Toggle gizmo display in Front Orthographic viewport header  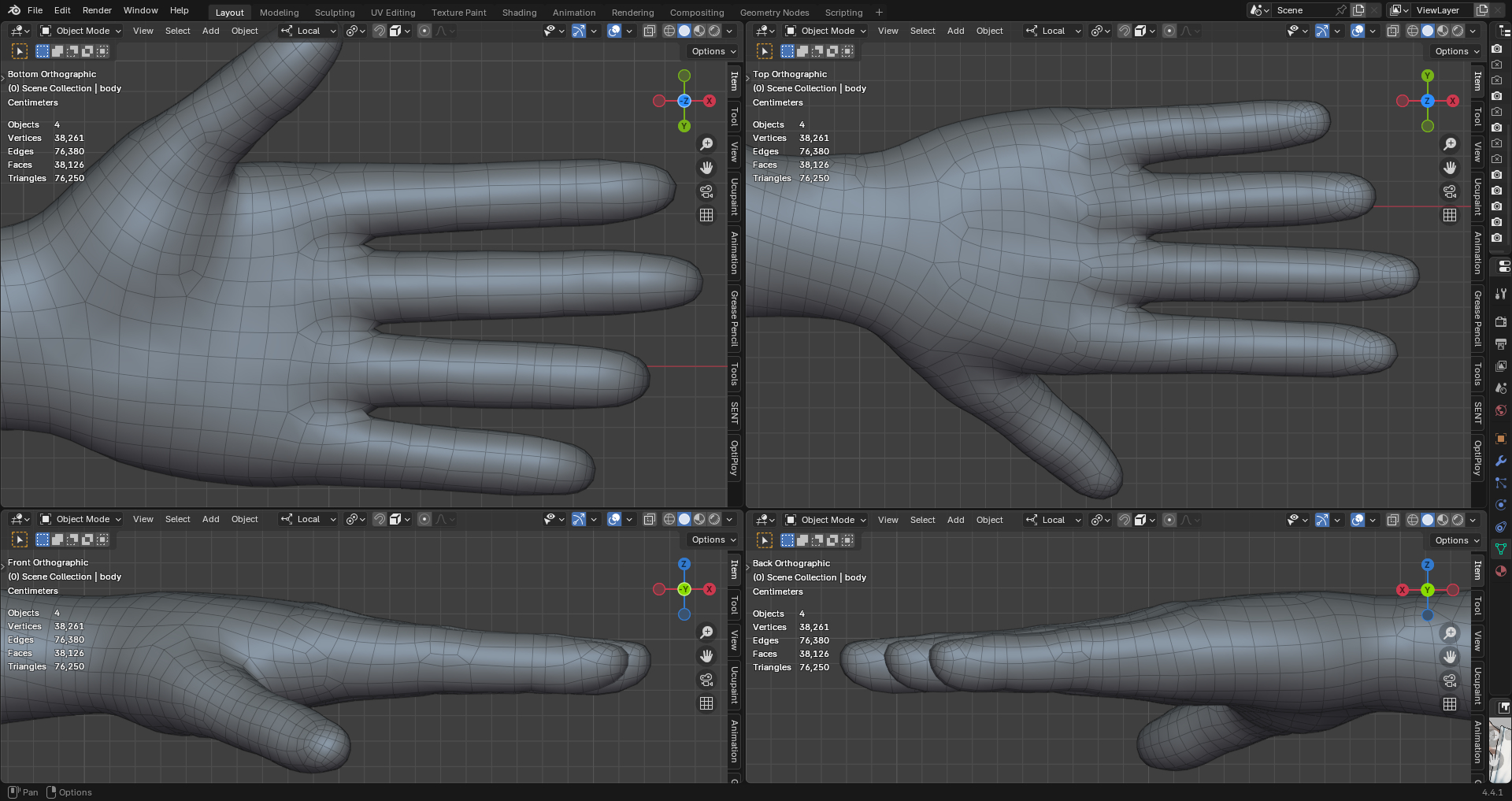tap(579, 519)
